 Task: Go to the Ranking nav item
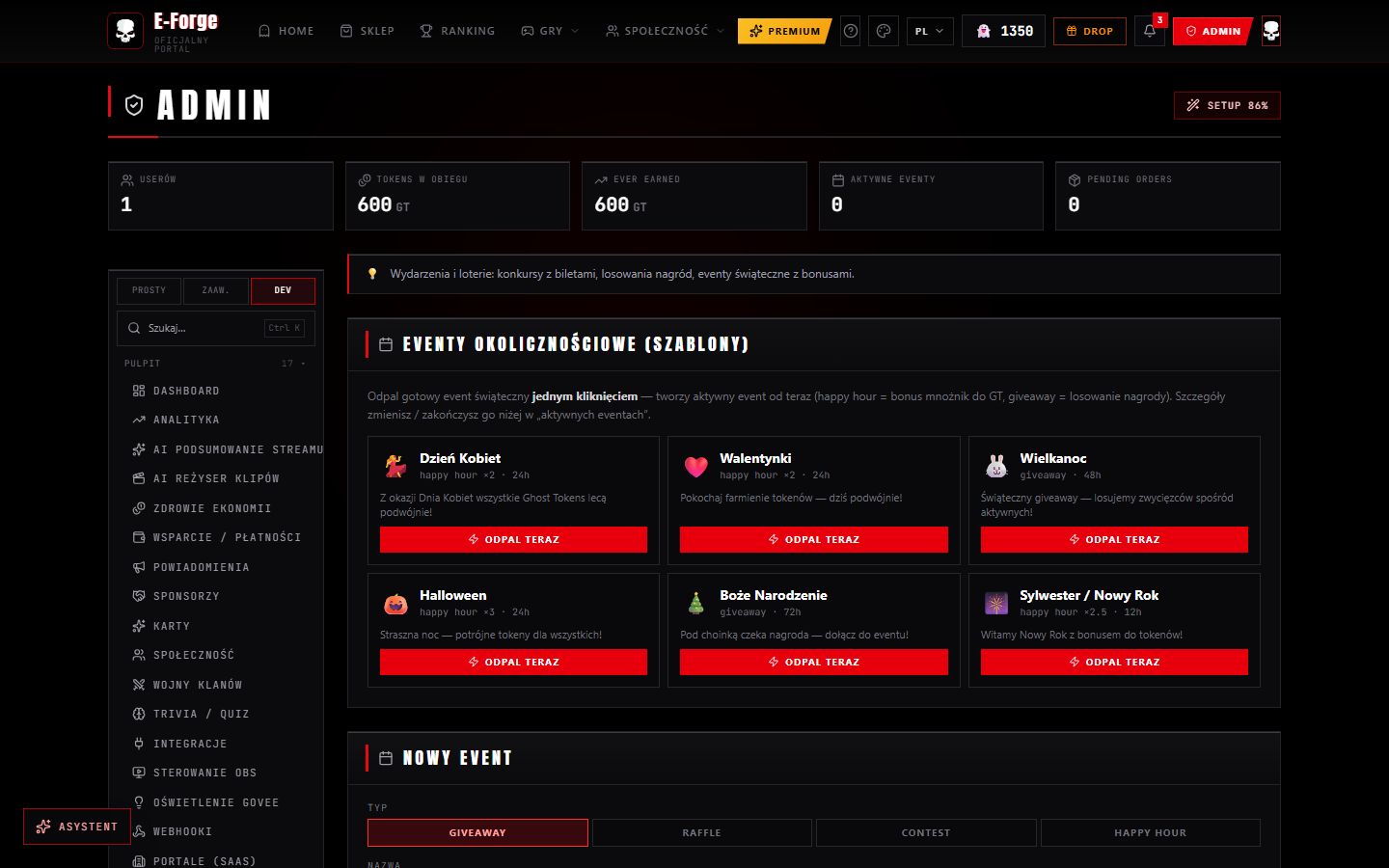click(457, 31)
